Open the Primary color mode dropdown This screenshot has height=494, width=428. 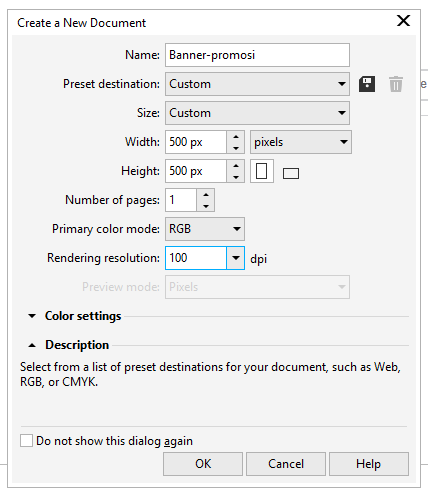tap(205, 229)
